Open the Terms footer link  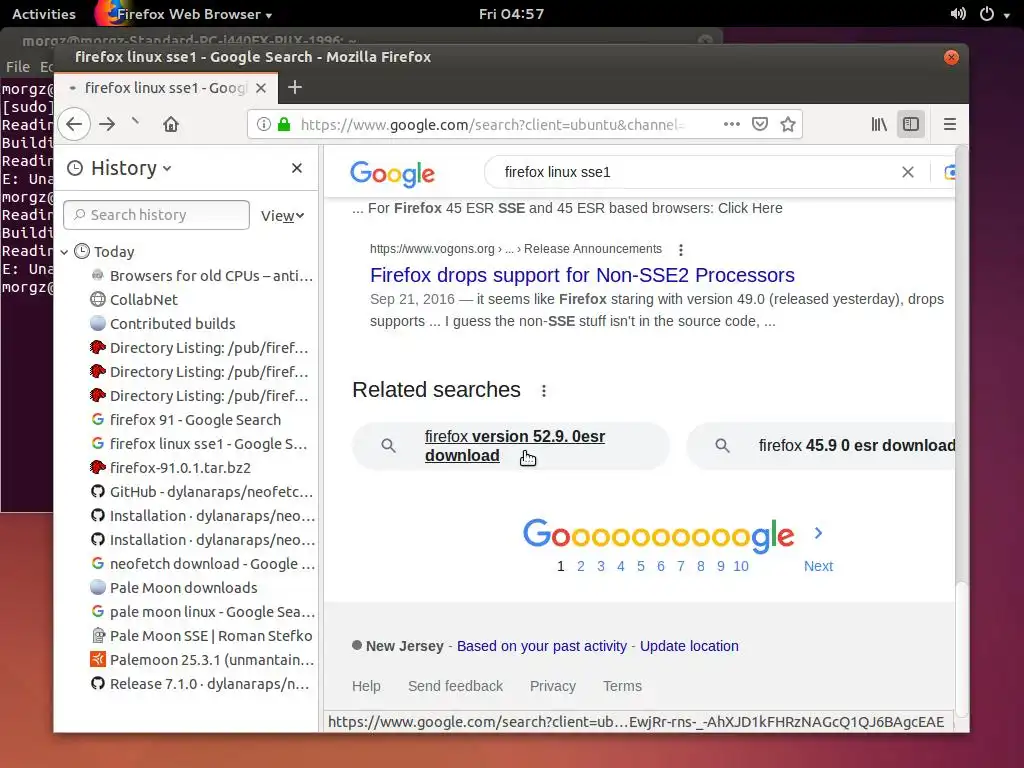tap(622, 686)
